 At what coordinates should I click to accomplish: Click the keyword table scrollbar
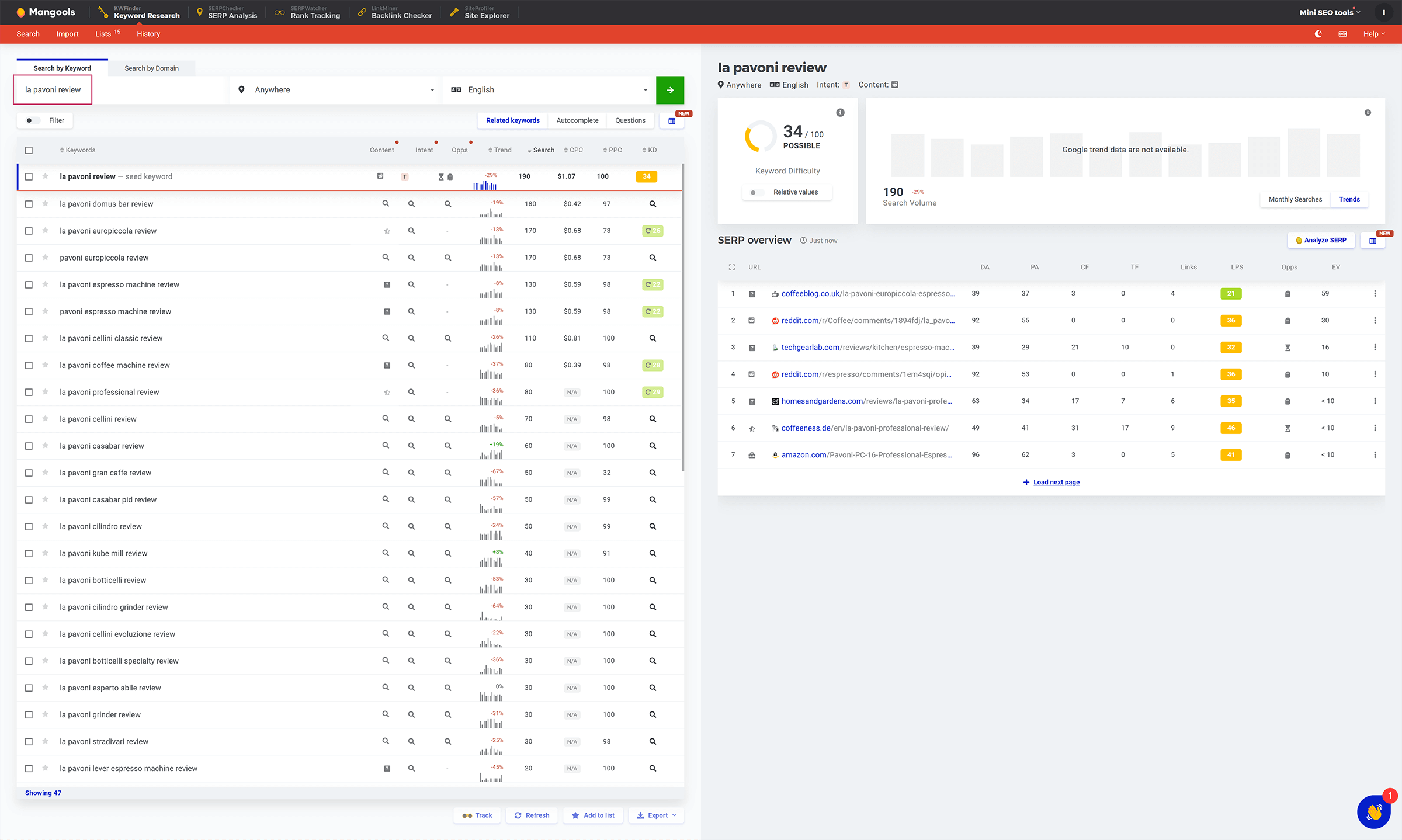682,317
